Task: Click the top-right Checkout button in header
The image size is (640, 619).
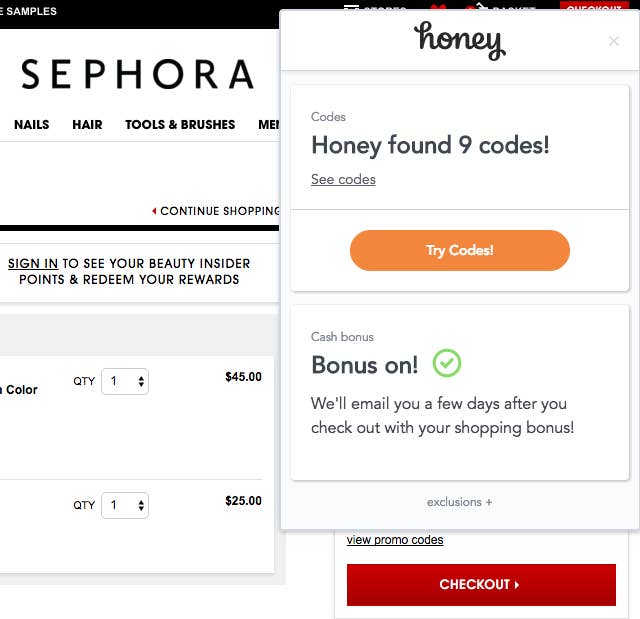Action: [x=594, y=8]
